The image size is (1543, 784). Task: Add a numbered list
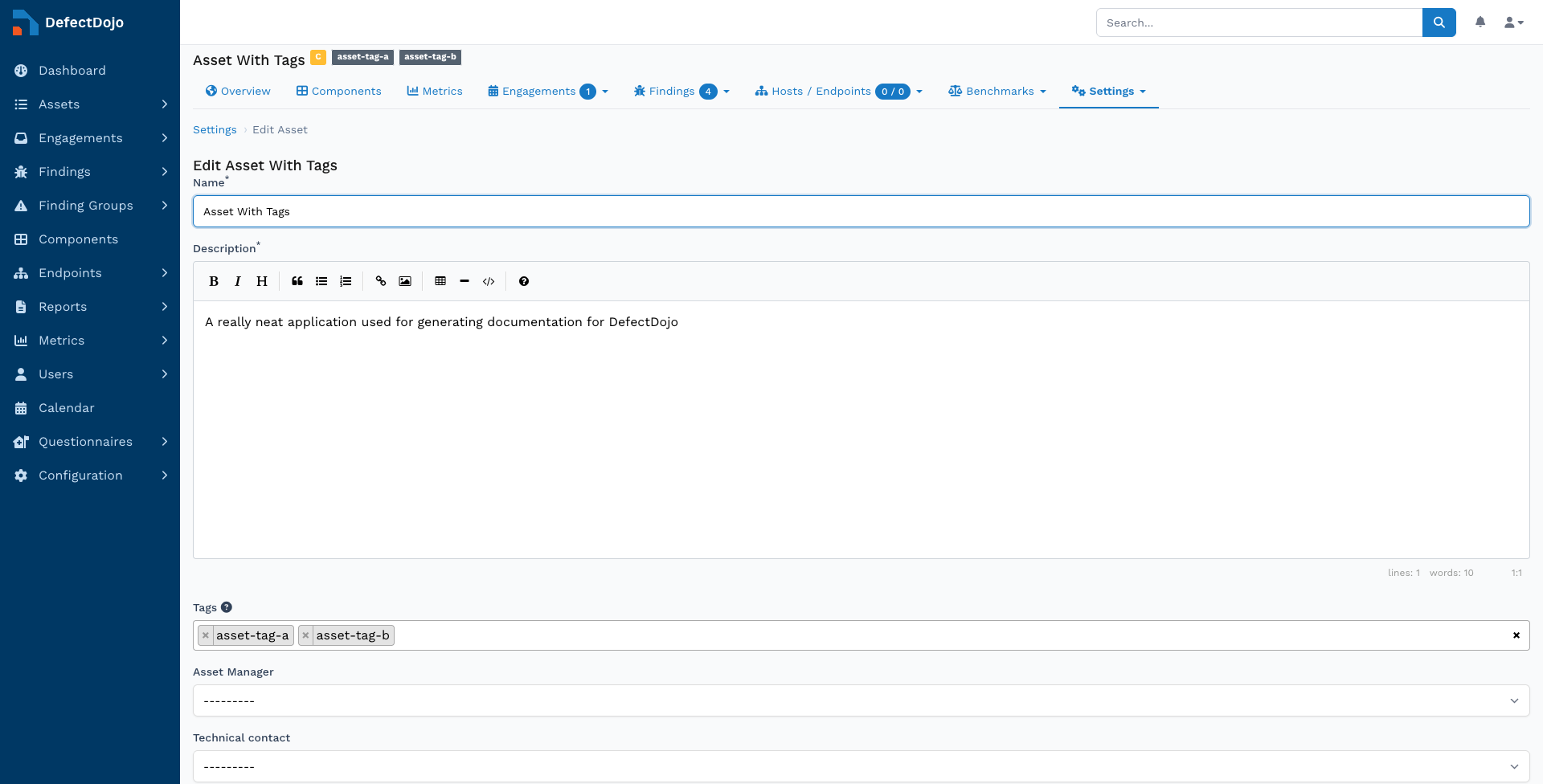click(346, 281)
